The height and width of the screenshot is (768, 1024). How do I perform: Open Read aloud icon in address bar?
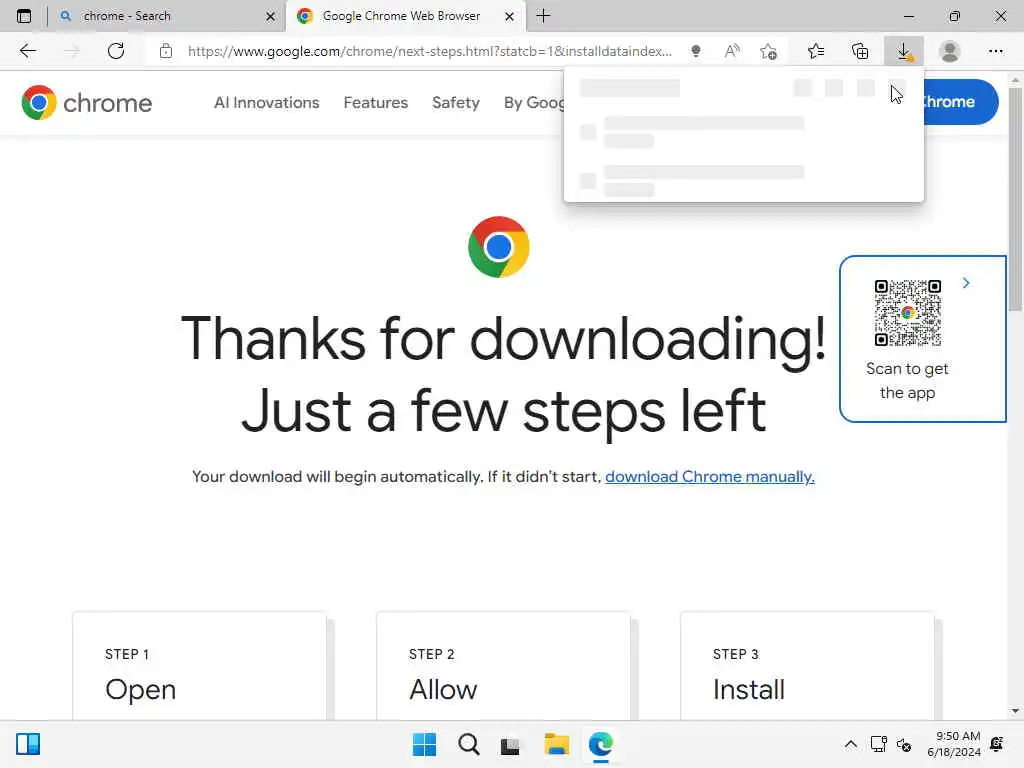coord(732,51)
